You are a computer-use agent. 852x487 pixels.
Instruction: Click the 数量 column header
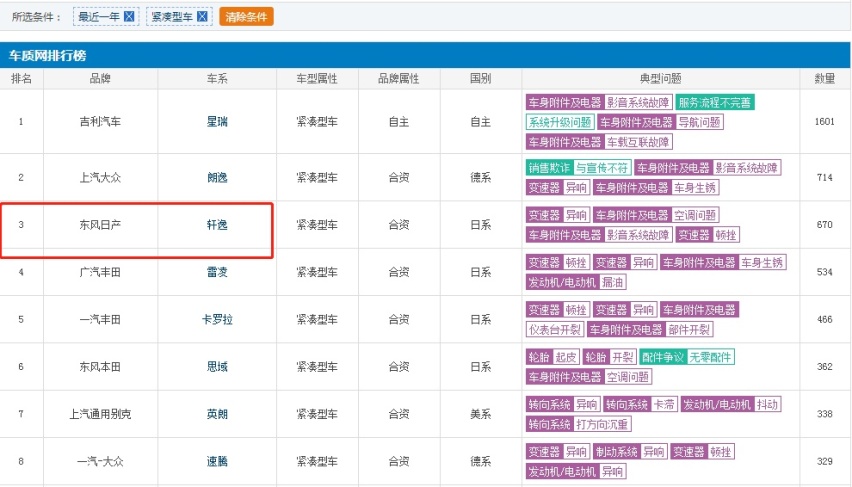click(825, 79)
